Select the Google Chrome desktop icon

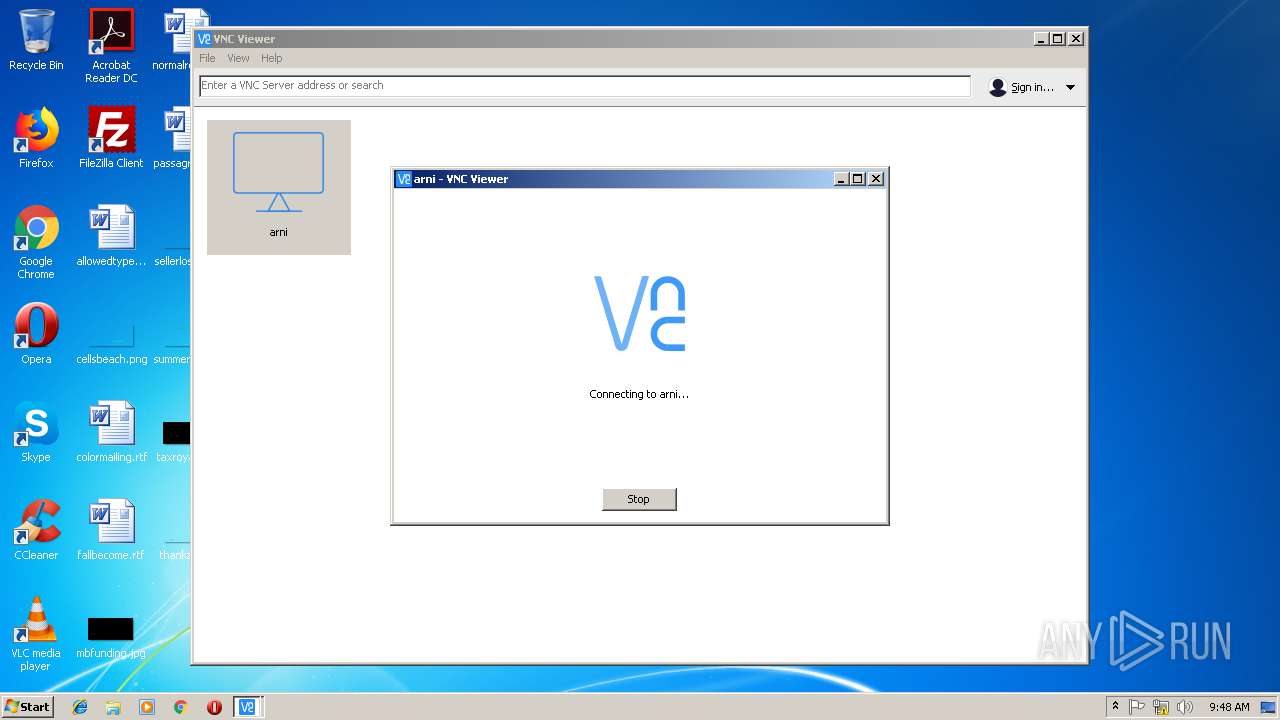click(36, 242)
